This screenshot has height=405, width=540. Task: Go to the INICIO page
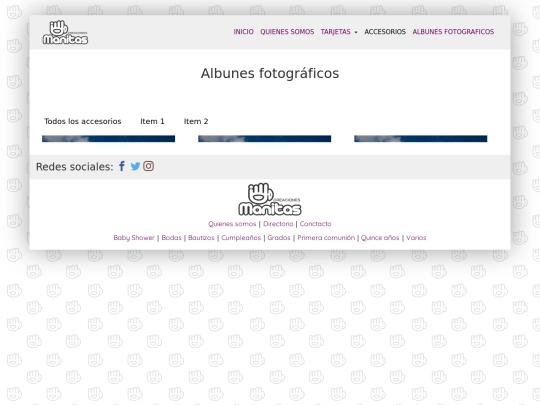[243, 32]
